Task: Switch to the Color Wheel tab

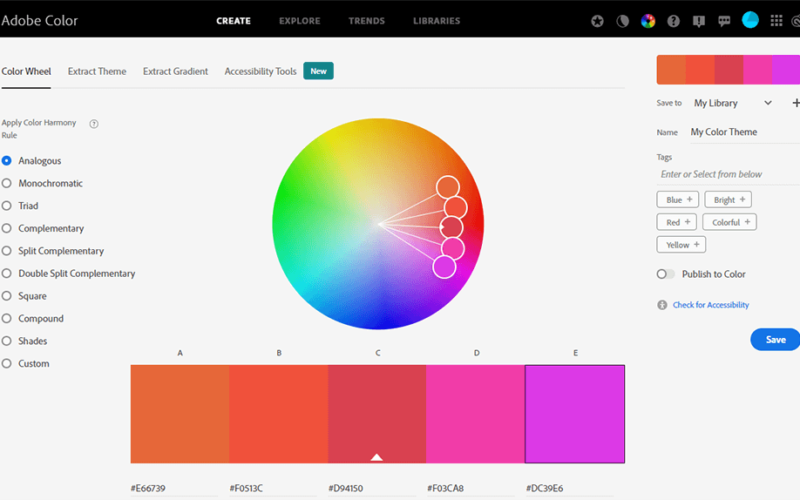Action: pos(26,71)
